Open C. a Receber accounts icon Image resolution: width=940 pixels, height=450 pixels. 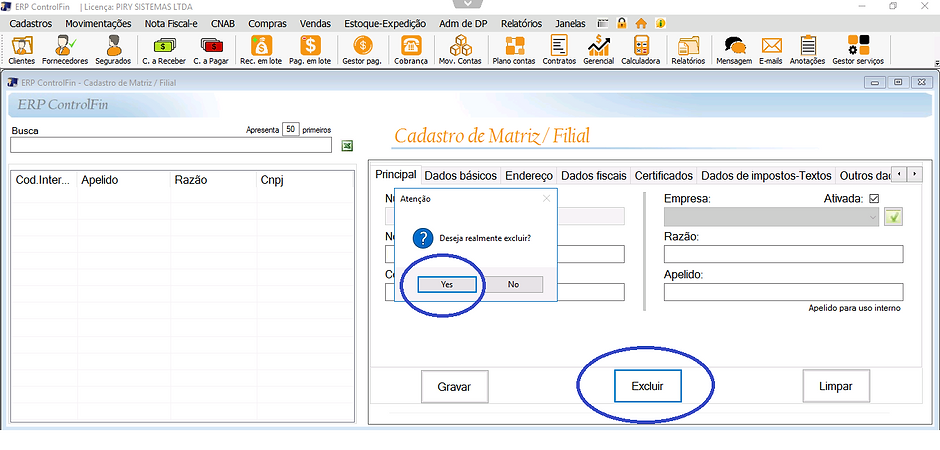[164, 50]
